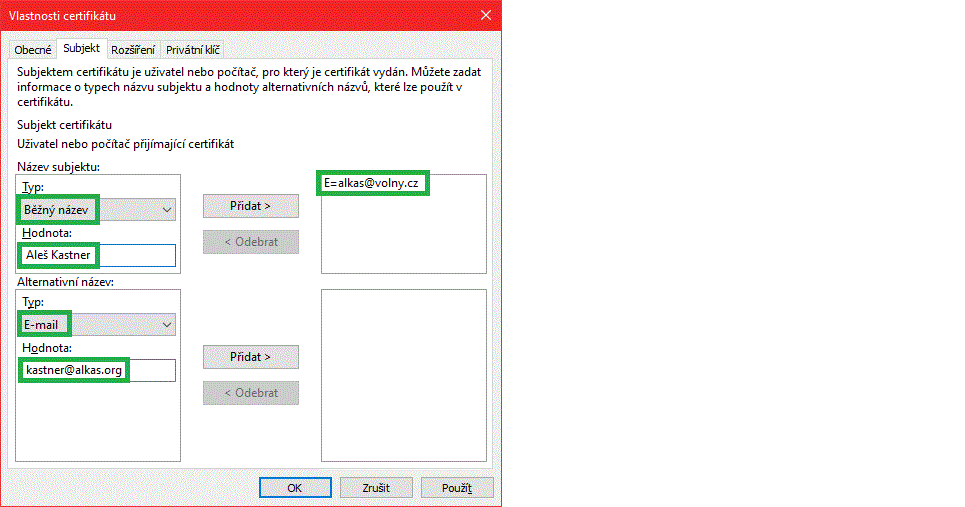Select the Subjekt tab

click(81, 48)
